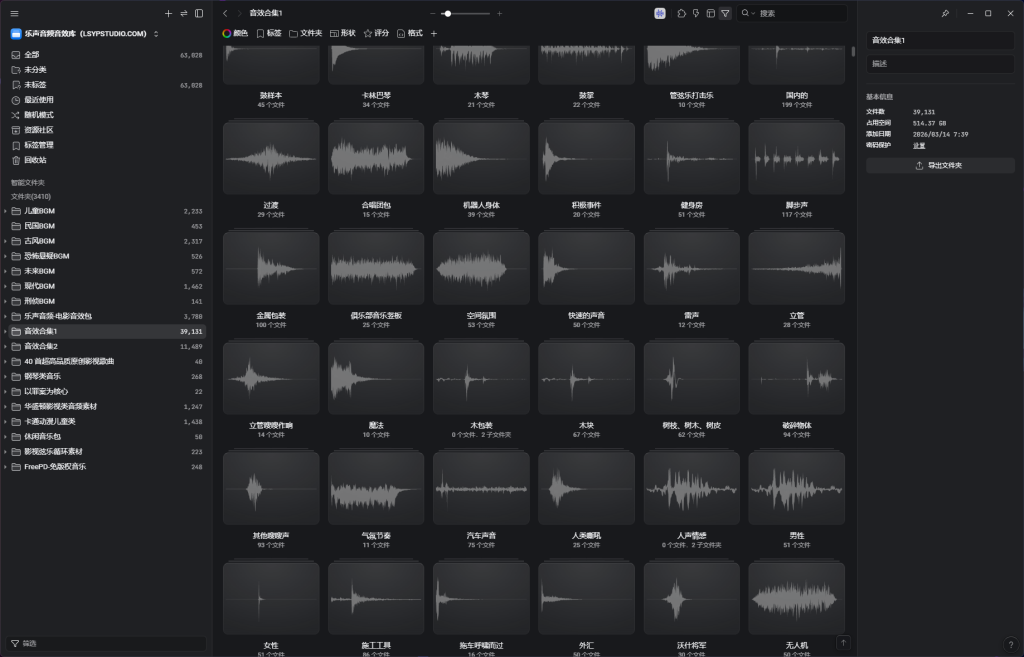Click the 导出文件夹 export button

coord(940,165)
